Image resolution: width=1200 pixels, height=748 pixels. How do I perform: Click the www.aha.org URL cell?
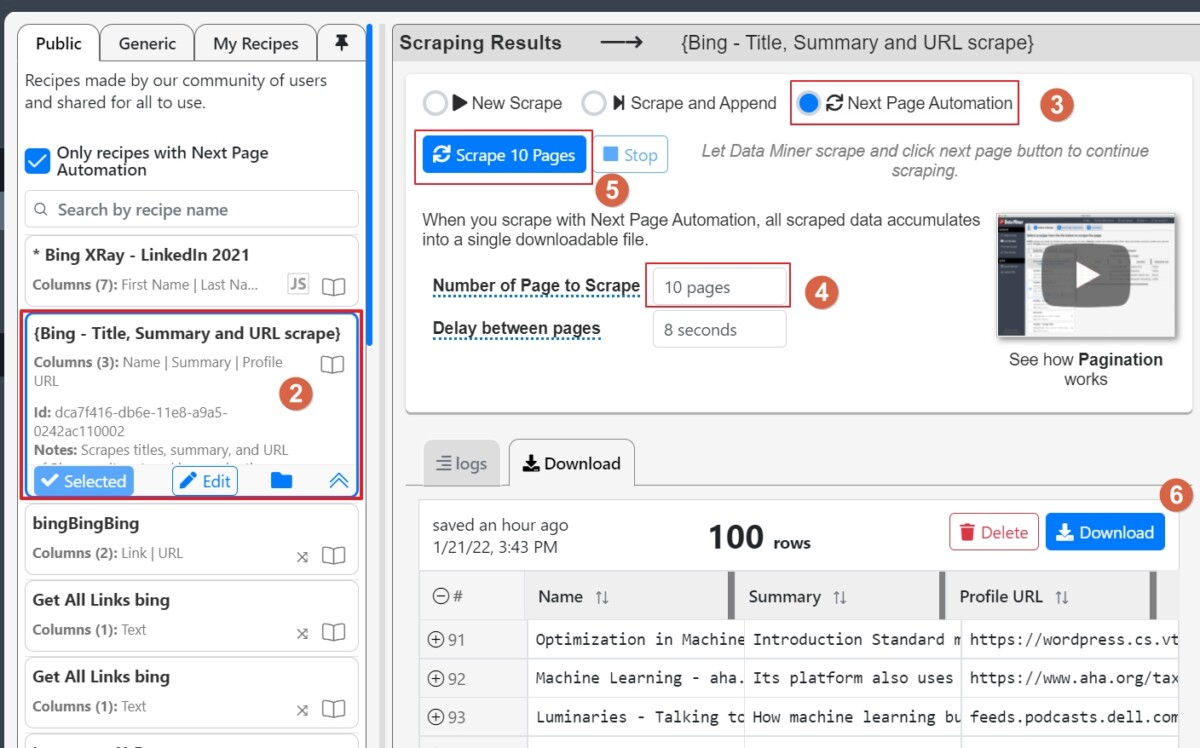(1068, 679)
